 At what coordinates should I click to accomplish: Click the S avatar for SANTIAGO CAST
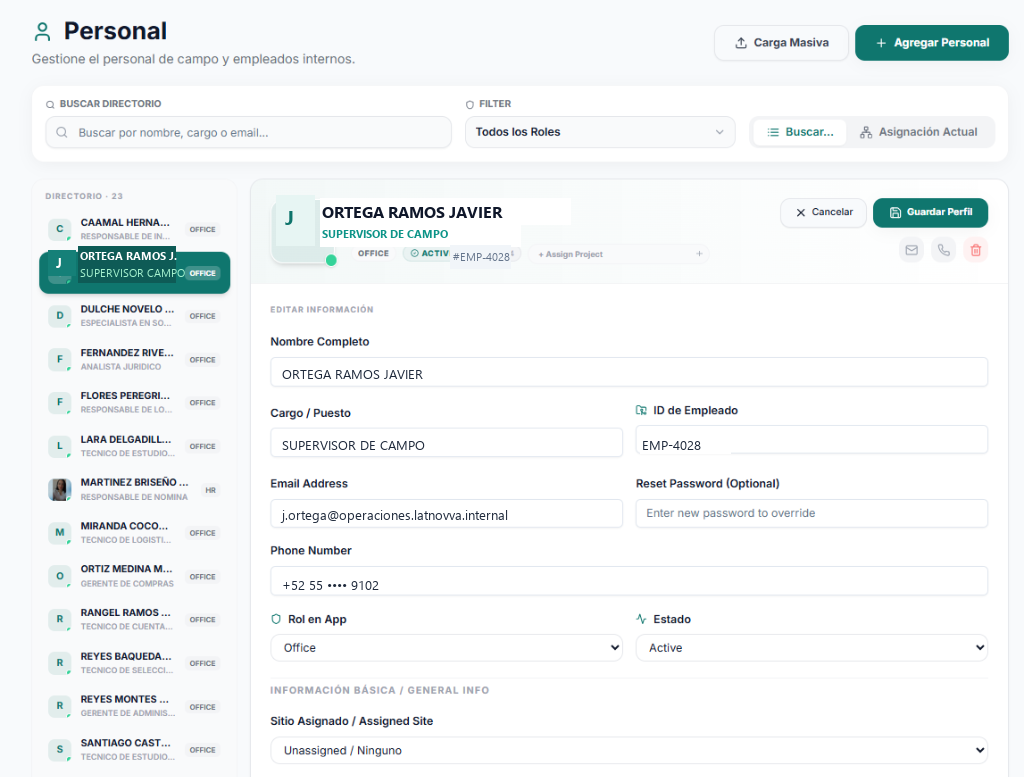(59, 750)
